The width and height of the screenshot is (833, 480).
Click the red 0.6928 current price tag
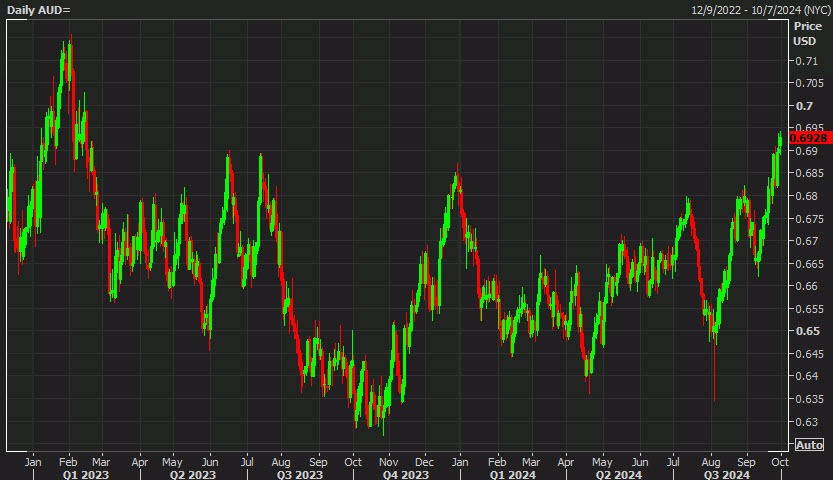811,138
